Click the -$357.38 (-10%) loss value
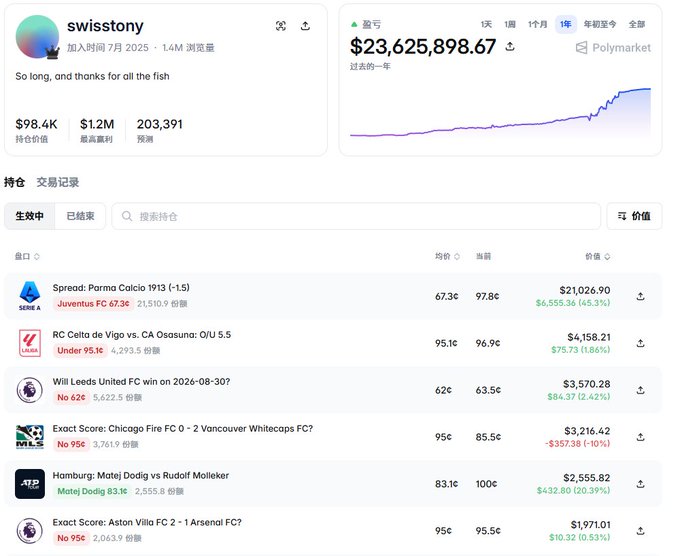Screen dimensions: 680x556 pos(577,444)
